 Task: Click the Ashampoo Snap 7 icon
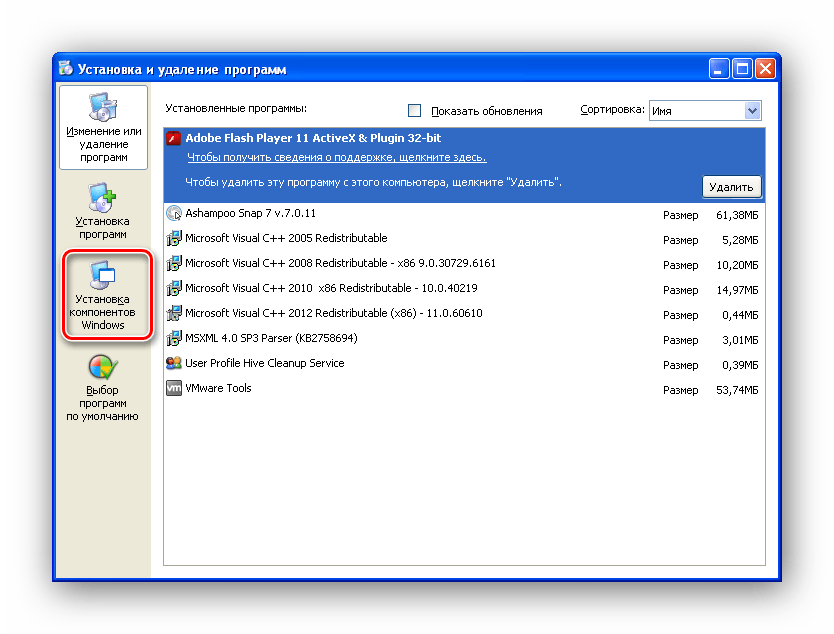click(174, 214)
